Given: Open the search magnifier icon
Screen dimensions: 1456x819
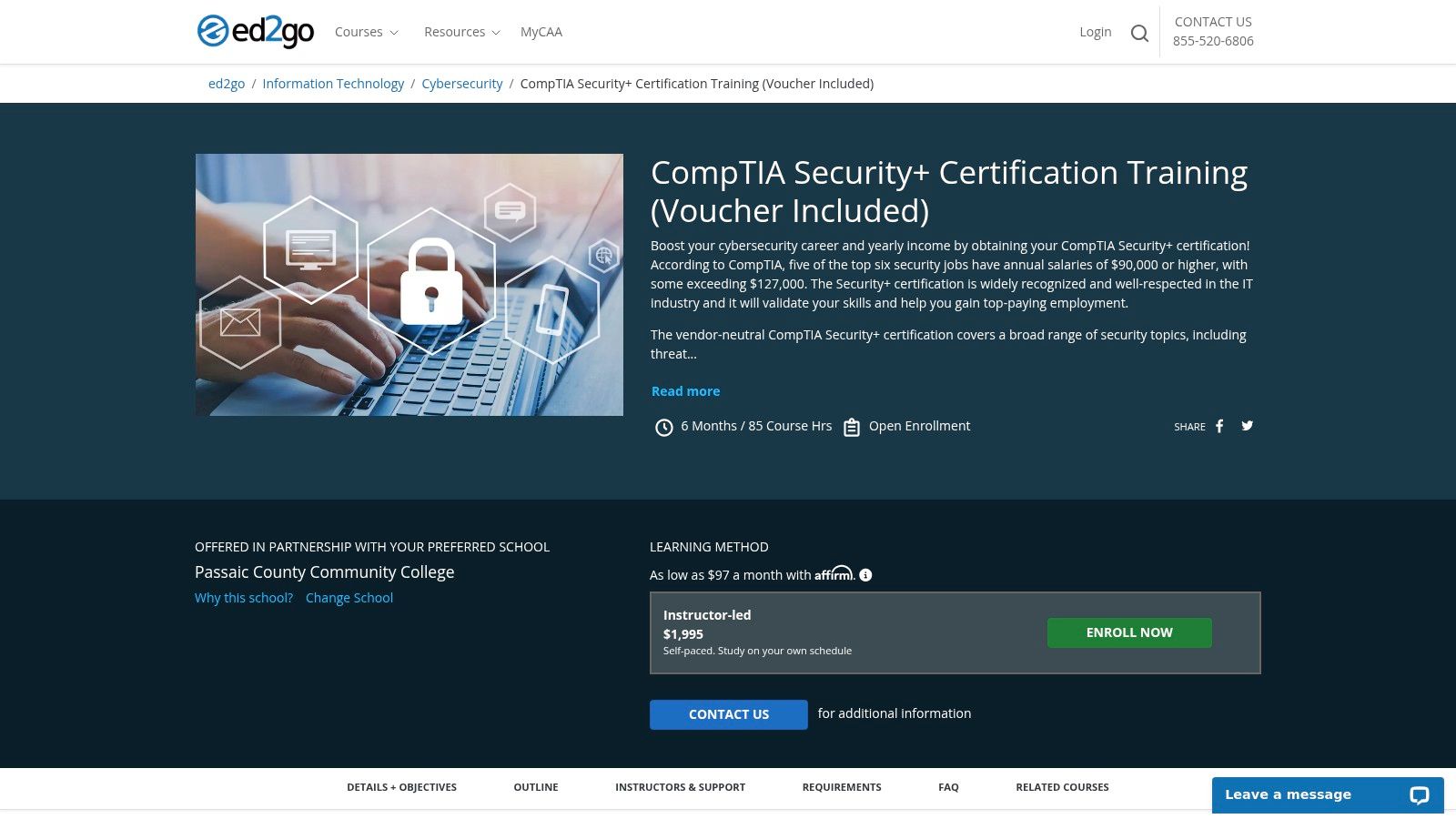Looking at the screenshot, I should pyautogui.click(x=1139, y=34).
